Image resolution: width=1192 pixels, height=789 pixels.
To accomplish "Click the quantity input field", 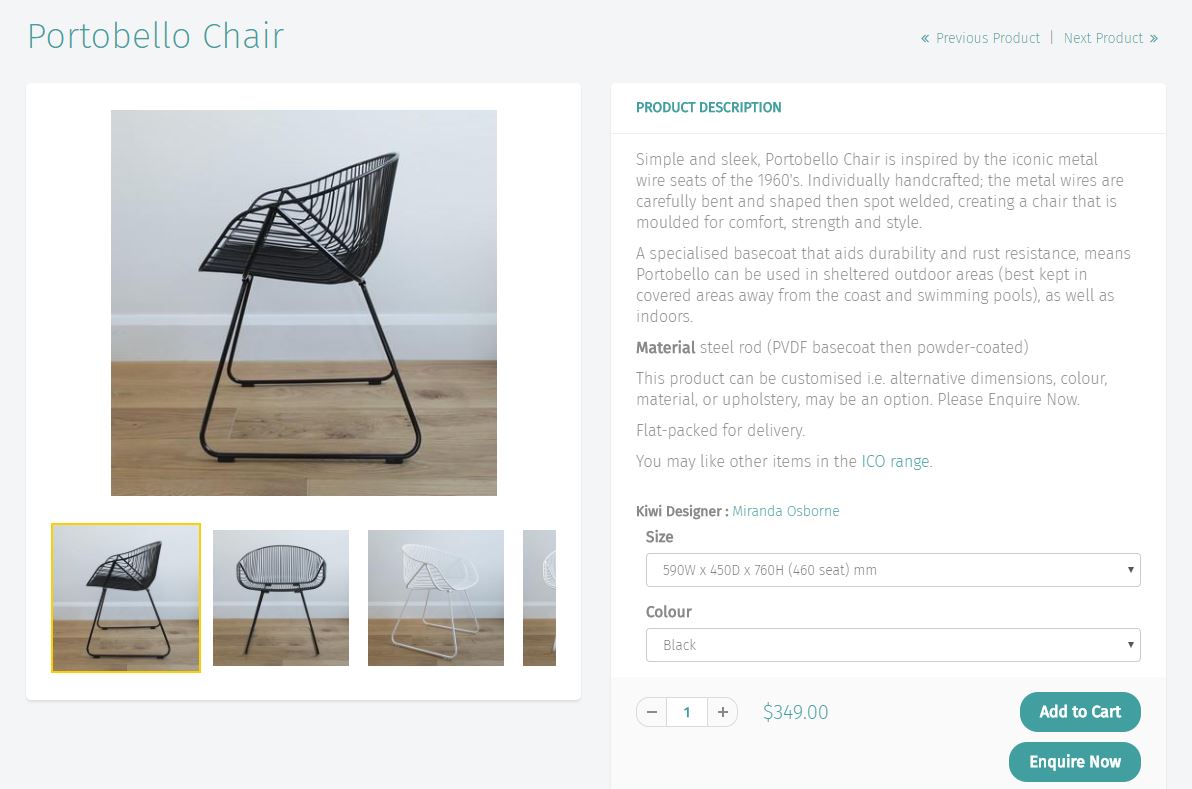I will pos(686,712).
